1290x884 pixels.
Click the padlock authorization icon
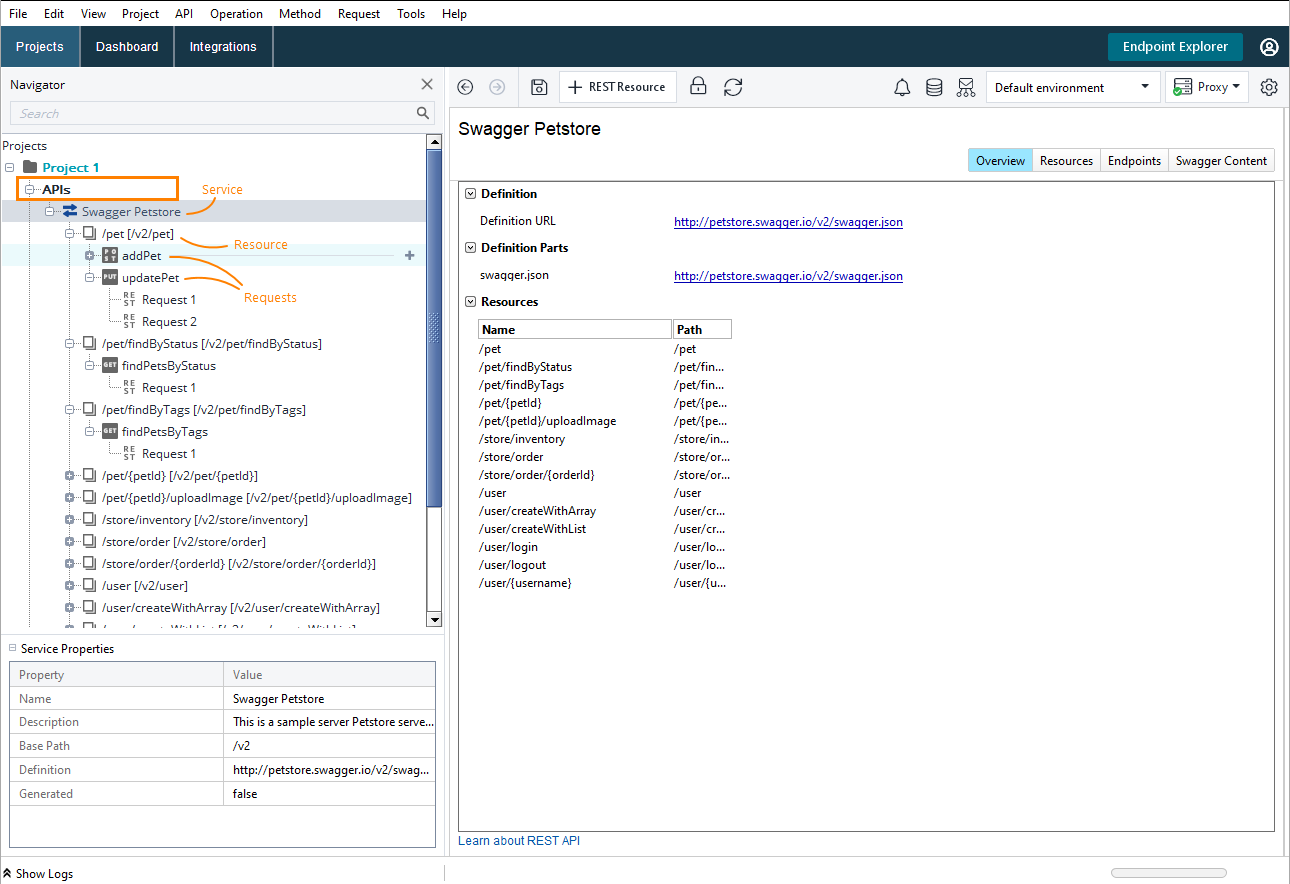(x=699, y=86)
